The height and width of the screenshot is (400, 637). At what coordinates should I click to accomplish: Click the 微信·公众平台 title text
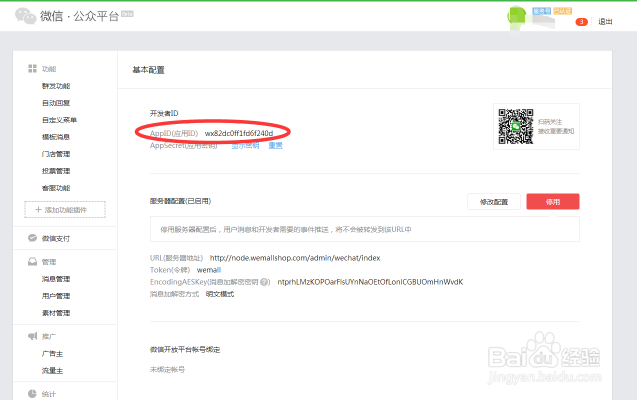[79, 16]
